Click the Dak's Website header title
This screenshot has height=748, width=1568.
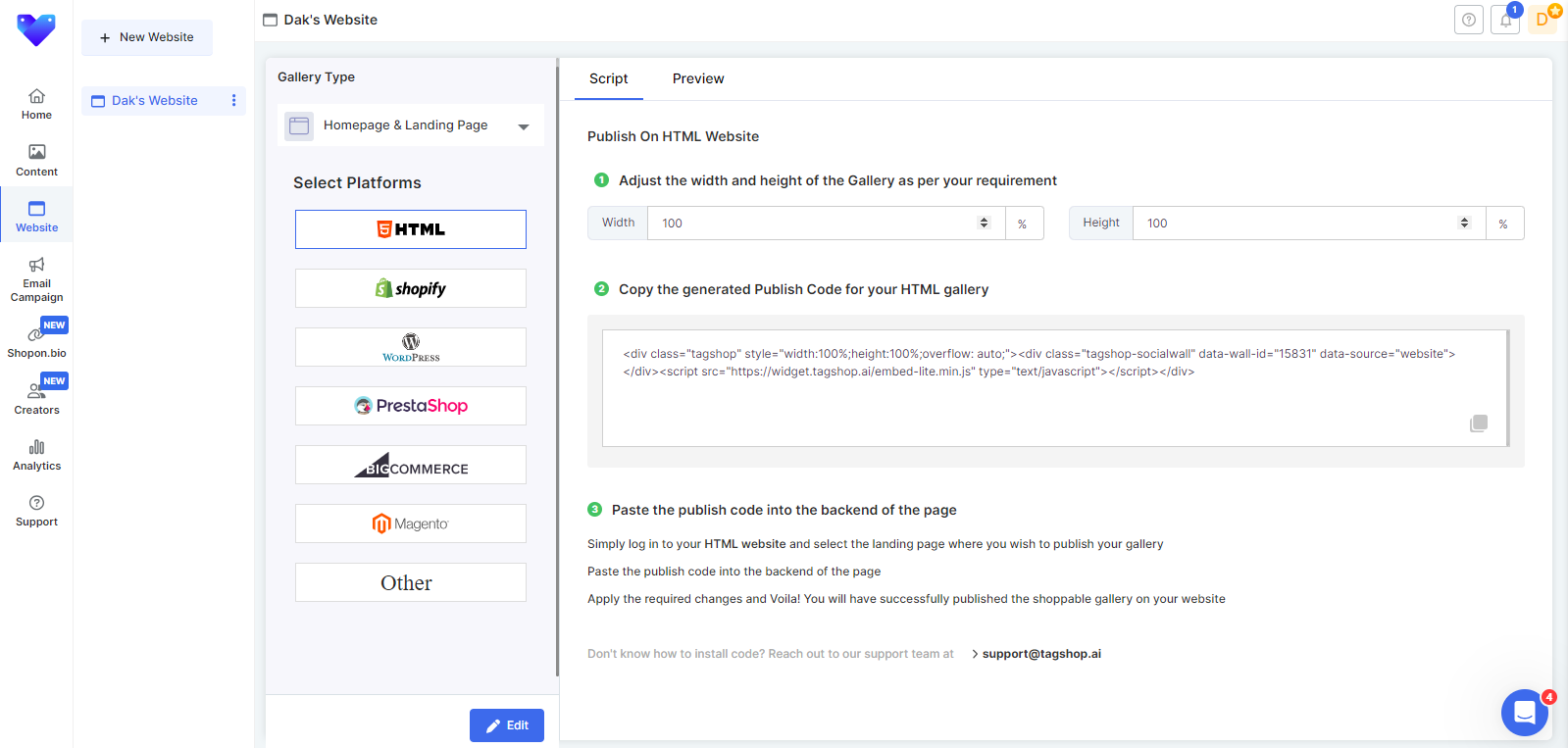tap(330, 20)
